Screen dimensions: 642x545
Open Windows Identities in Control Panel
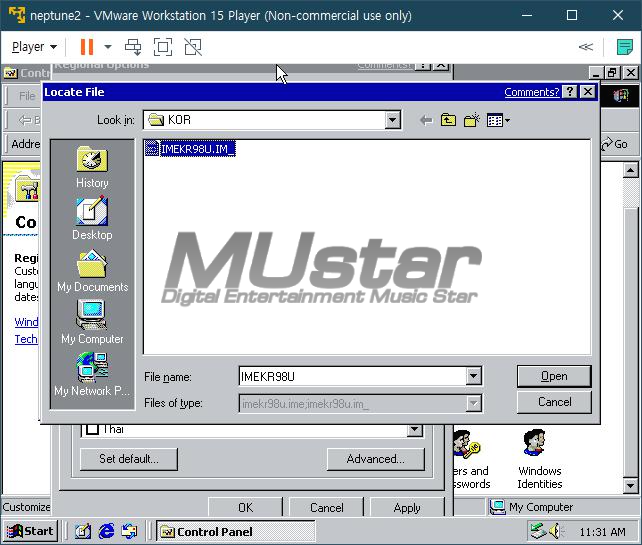(x=540, y=459)
